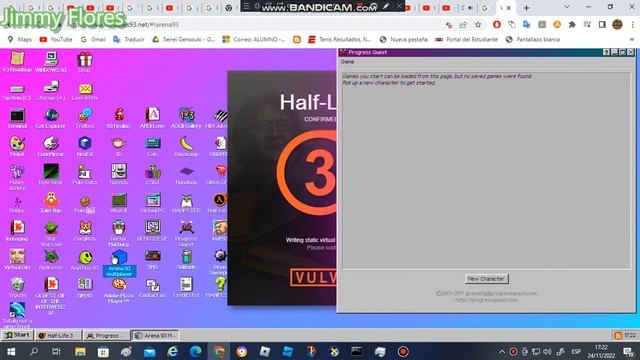The height and width of the screenshot is (360, 640).
Task: Open the Maps bookmark
Action: coord(20,40)
